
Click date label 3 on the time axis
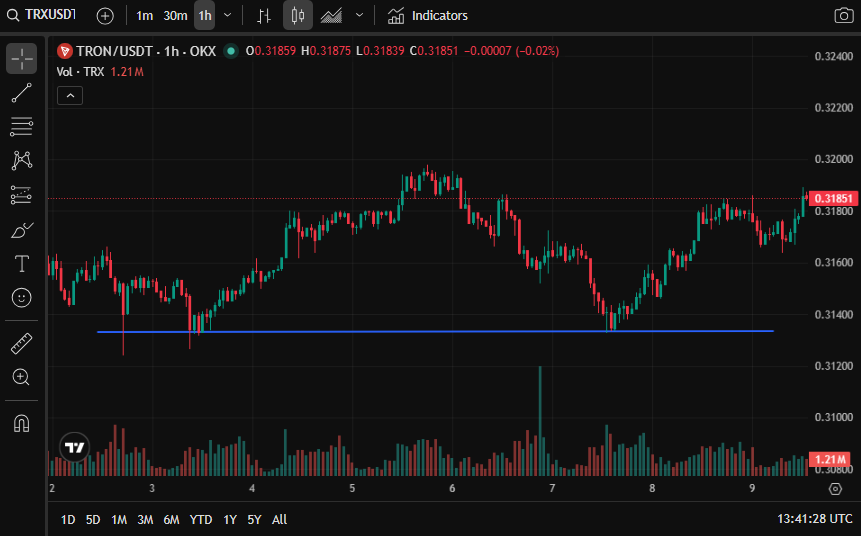click(x=152, y=488)
